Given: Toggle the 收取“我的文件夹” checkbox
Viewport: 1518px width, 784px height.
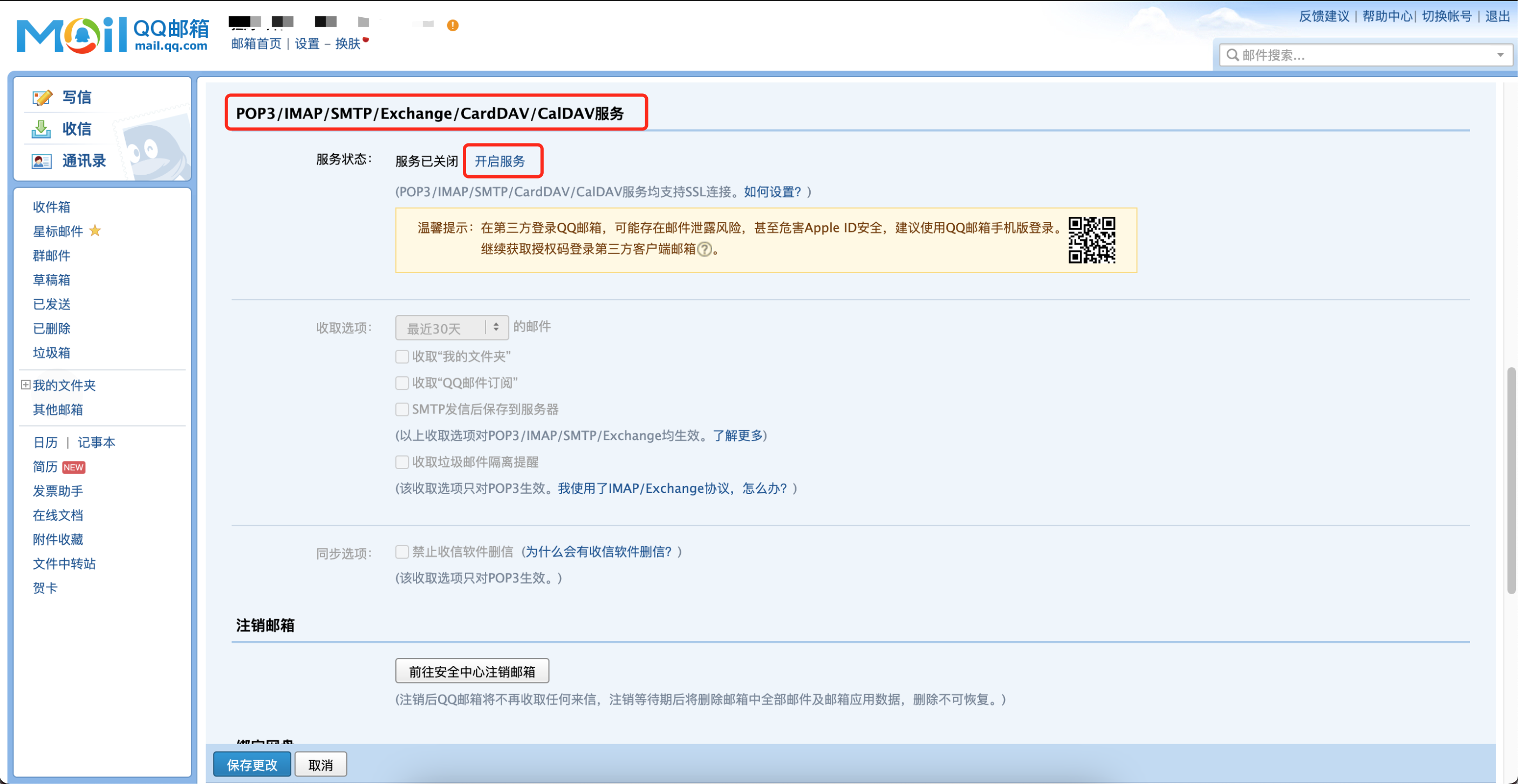Looking at the screenshot, I should tap(402, 357).
